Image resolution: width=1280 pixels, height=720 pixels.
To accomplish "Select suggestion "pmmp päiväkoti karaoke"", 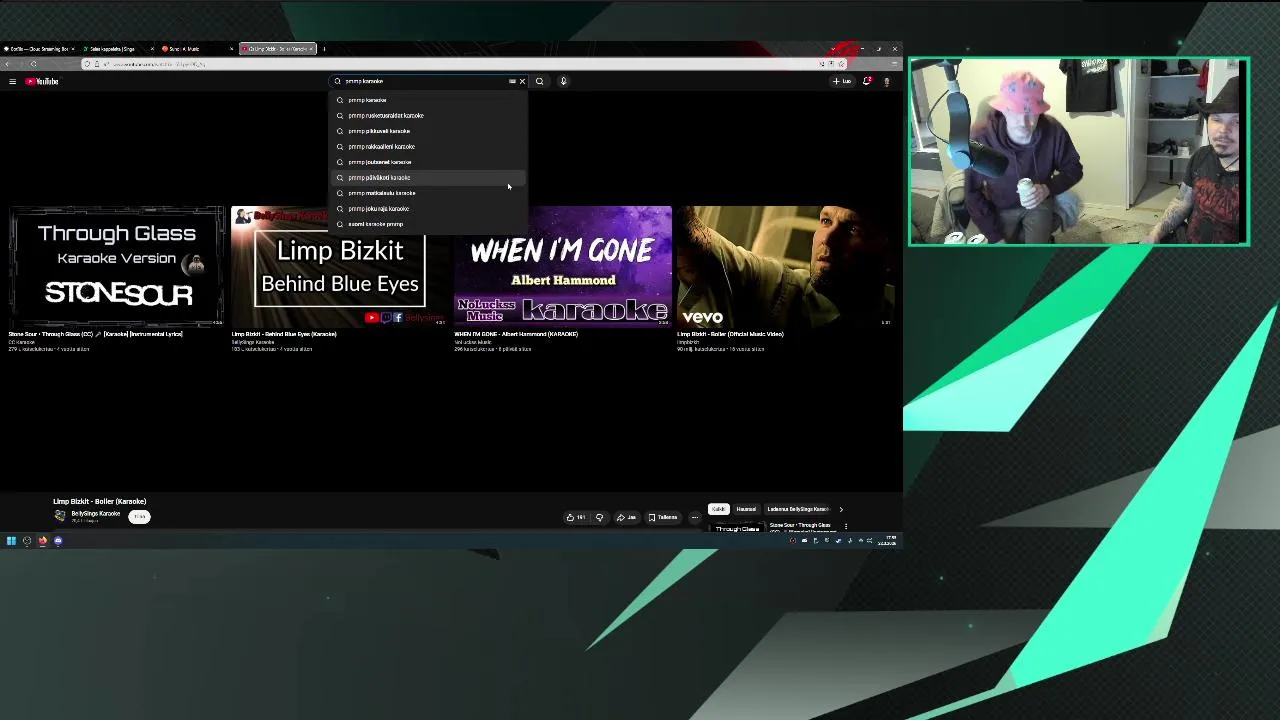I will [x=428, y=177].
